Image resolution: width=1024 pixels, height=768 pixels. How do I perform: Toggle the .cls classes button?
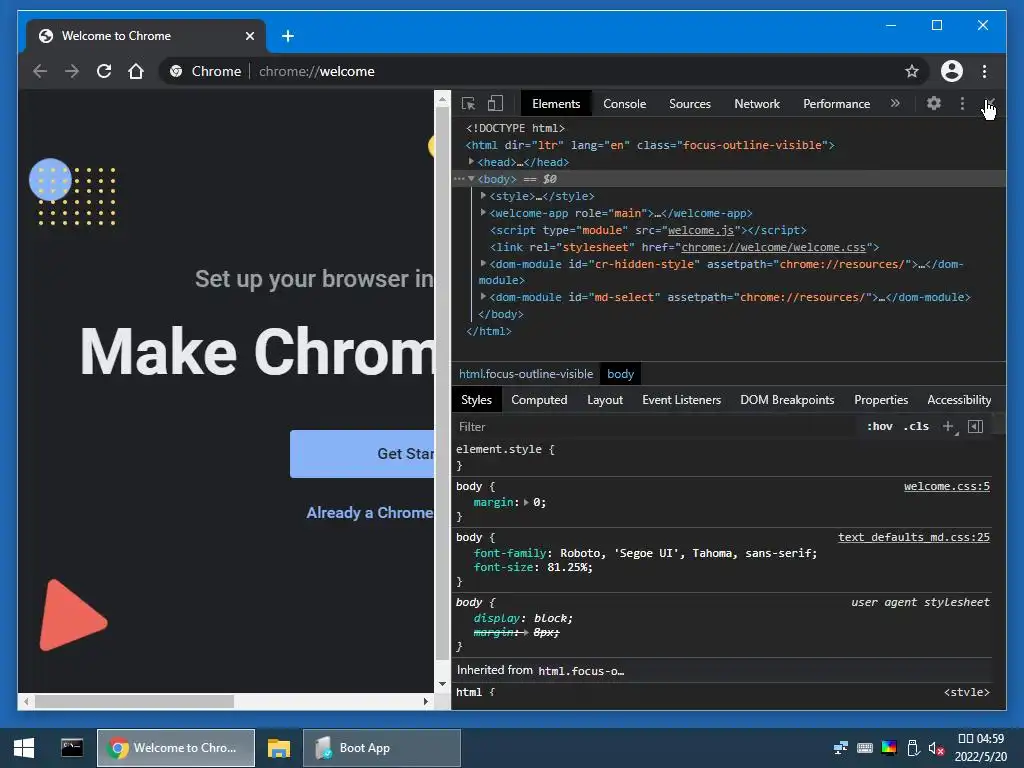click(916, 426)
